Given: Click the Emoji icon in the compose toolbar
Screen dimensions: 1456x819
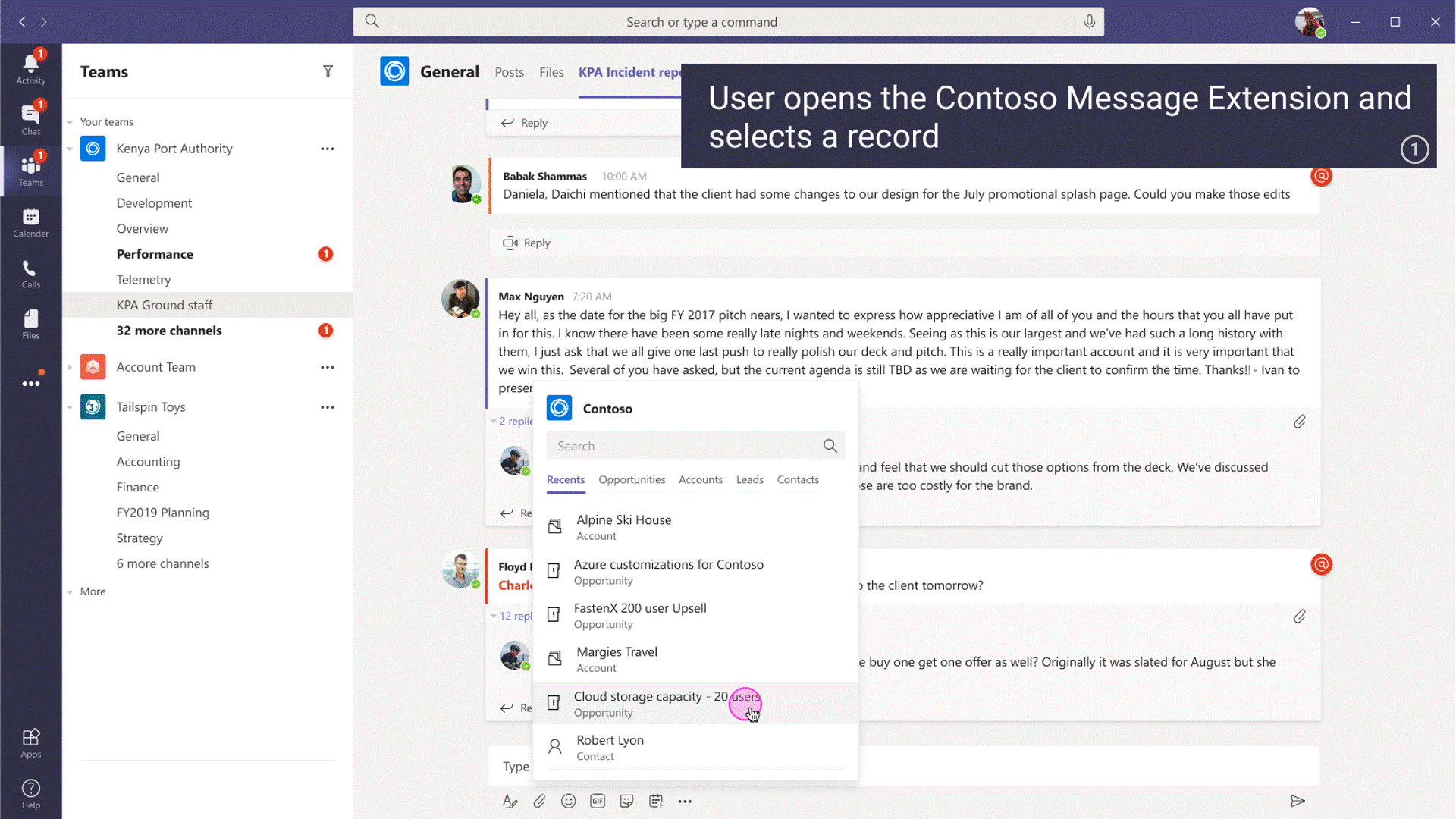Looking at the screenshot, I should pyautogui.click(x=568, y=800).
